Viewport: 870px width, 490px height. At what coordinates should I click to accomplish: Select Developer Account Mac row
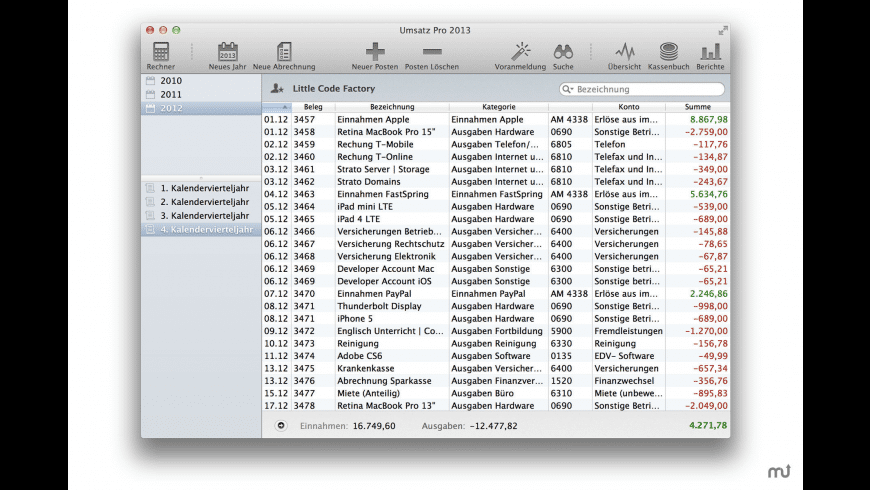click(495, 269)
